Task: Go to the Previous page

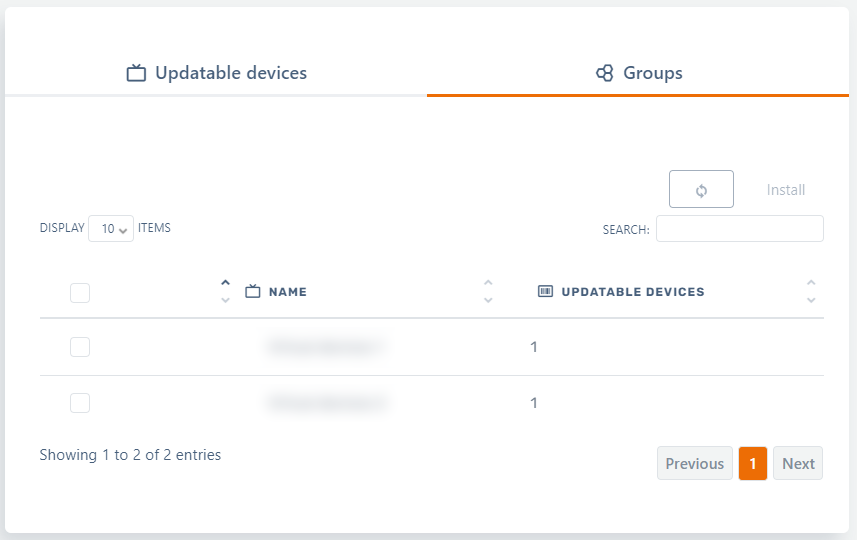Action: click(x=694, y=464)
